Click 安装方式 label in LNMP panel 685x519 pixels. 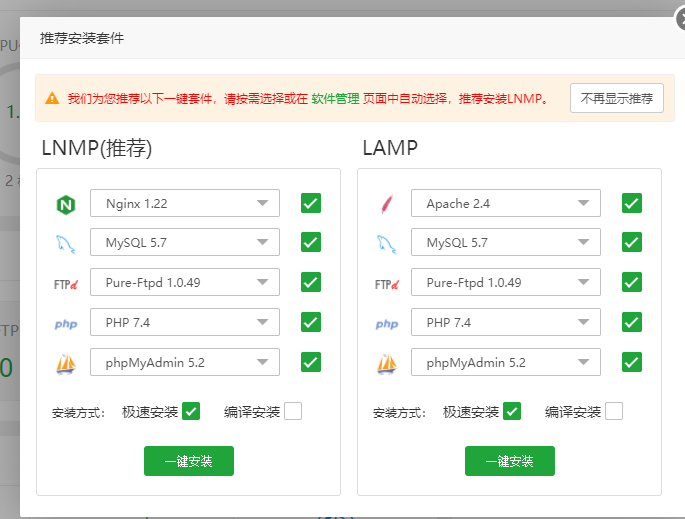[78, 412]
